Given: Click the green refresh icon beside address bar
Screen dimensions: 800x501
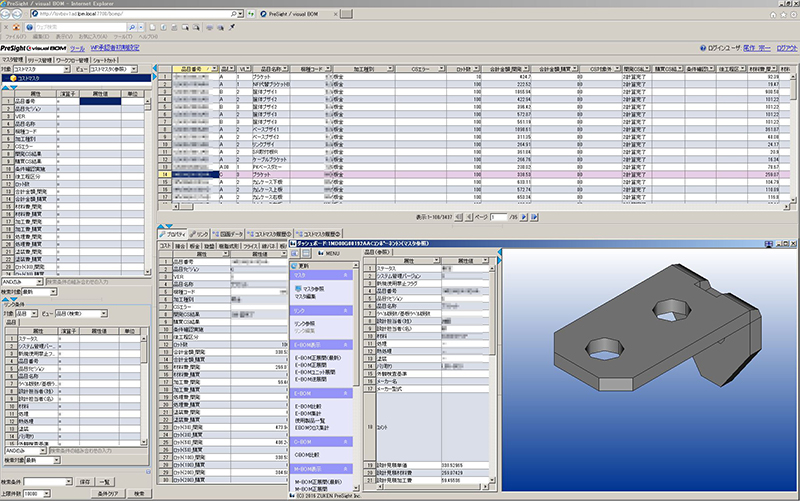Looking at the screenshot, I should coord(251,14).
